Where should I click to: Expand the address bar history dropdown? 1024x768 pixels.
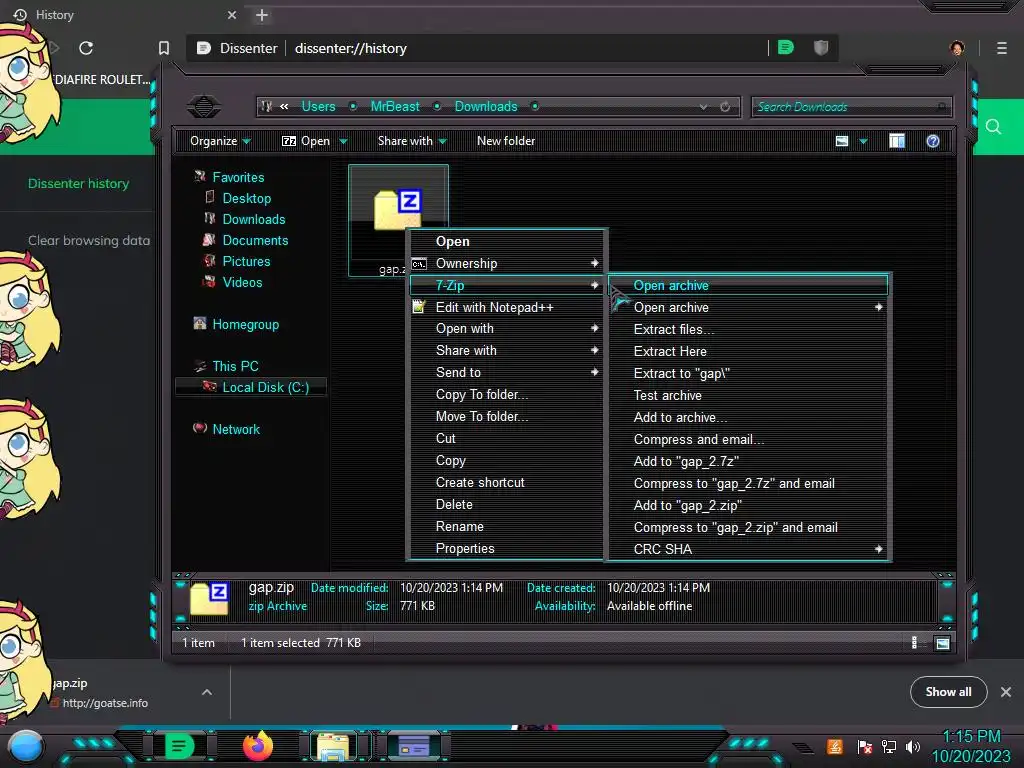click(703, 106)
